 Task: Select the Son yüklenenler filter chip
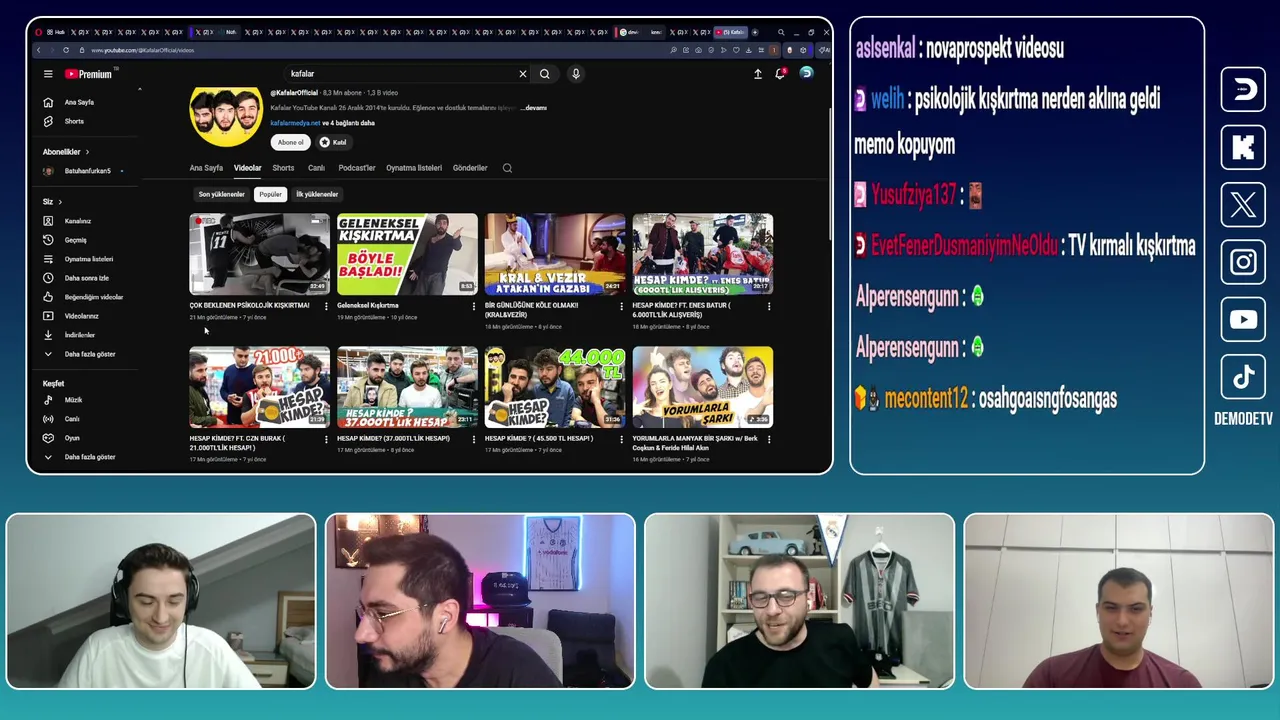[221, 194]
